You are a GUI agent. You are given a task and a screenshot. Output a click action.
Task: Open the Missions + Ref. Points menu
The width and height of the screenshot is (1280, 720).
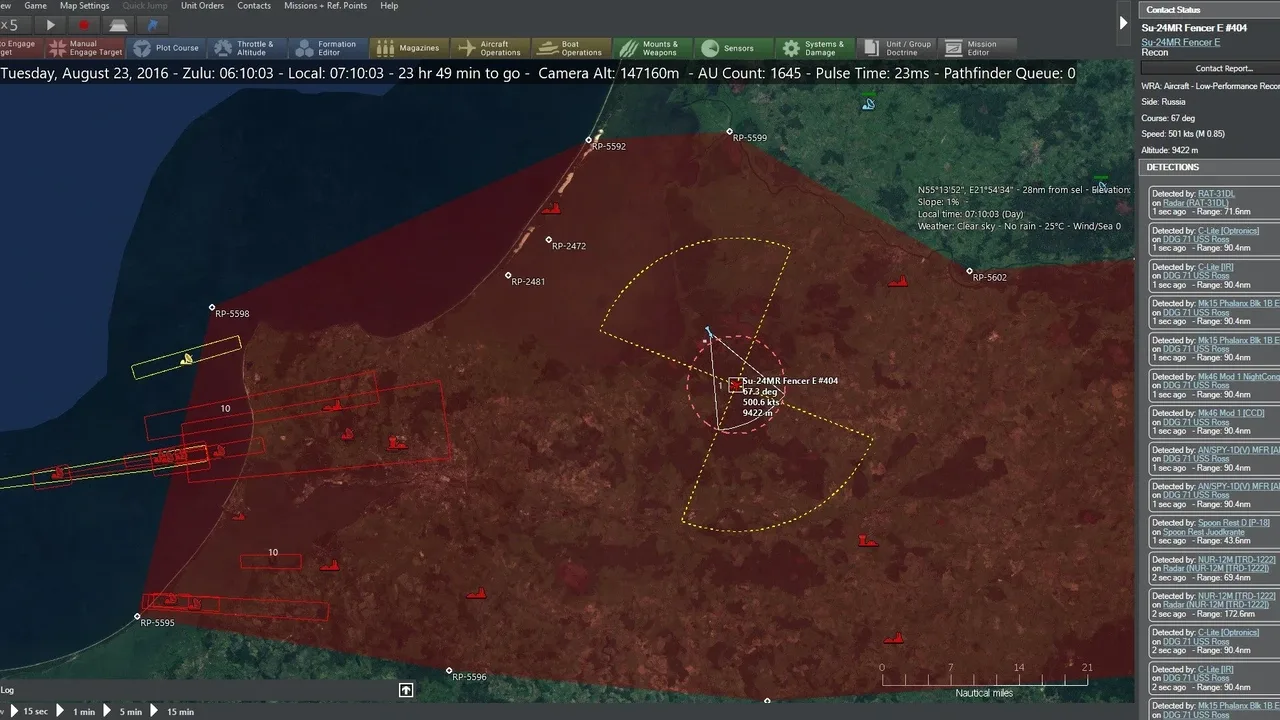tap(325, 6)
